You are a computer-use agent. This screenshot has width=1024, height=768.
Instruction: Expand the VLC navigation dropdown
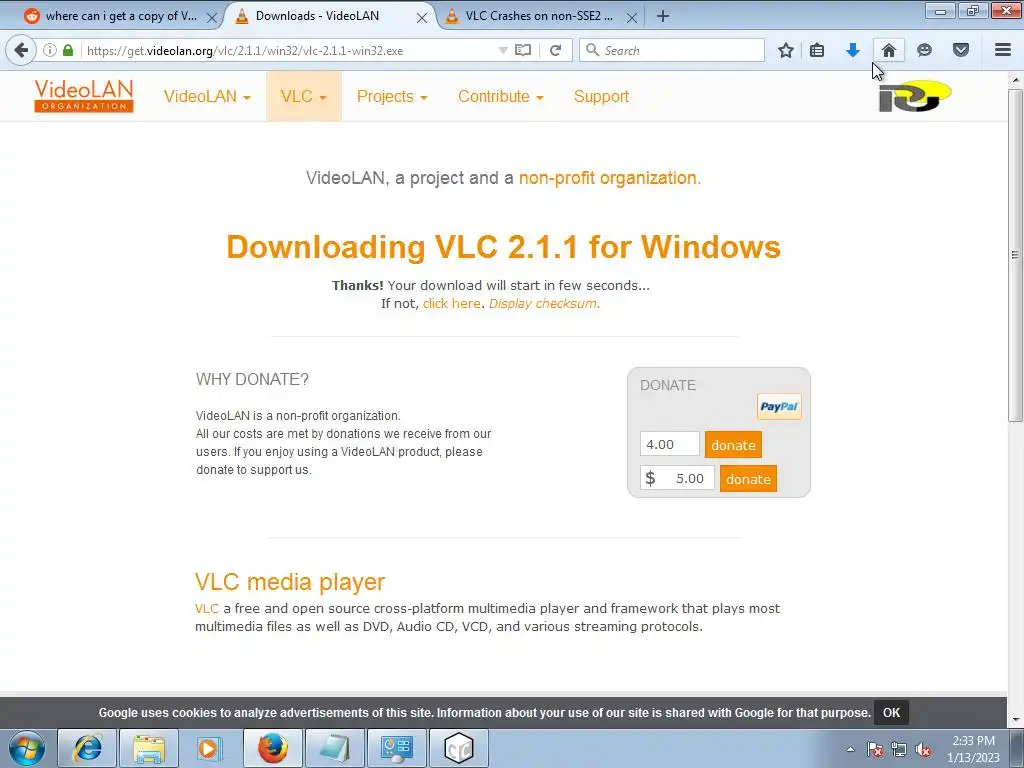coord(304,97)
